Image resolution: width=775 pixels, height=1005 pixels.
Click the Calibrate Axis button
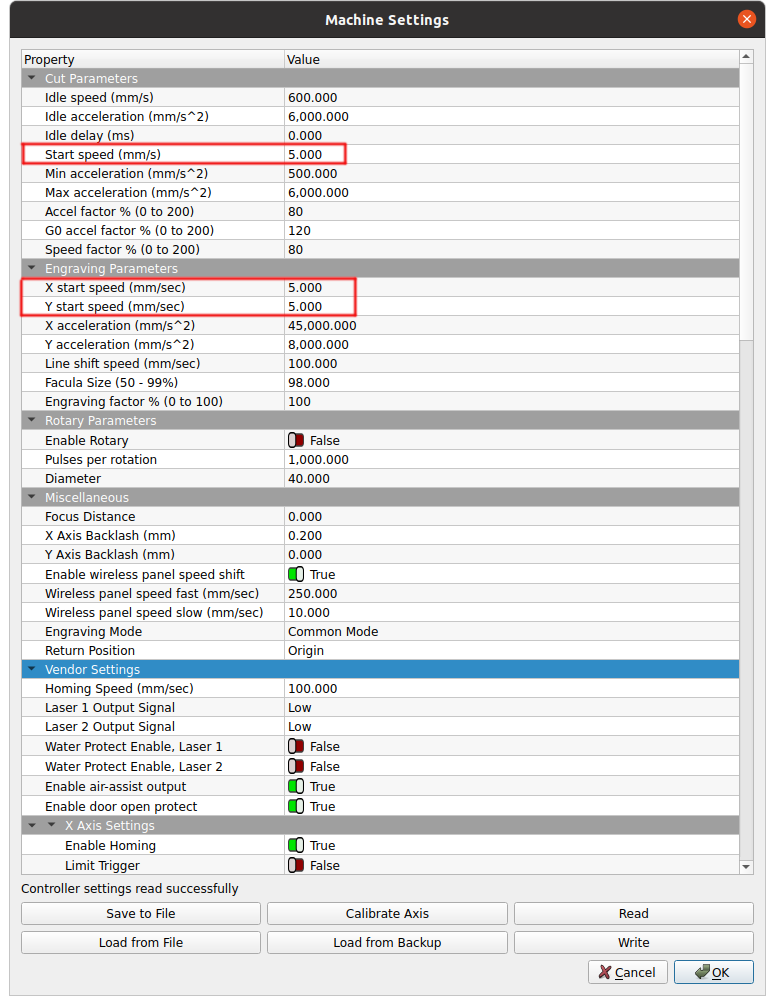[387, 913]
